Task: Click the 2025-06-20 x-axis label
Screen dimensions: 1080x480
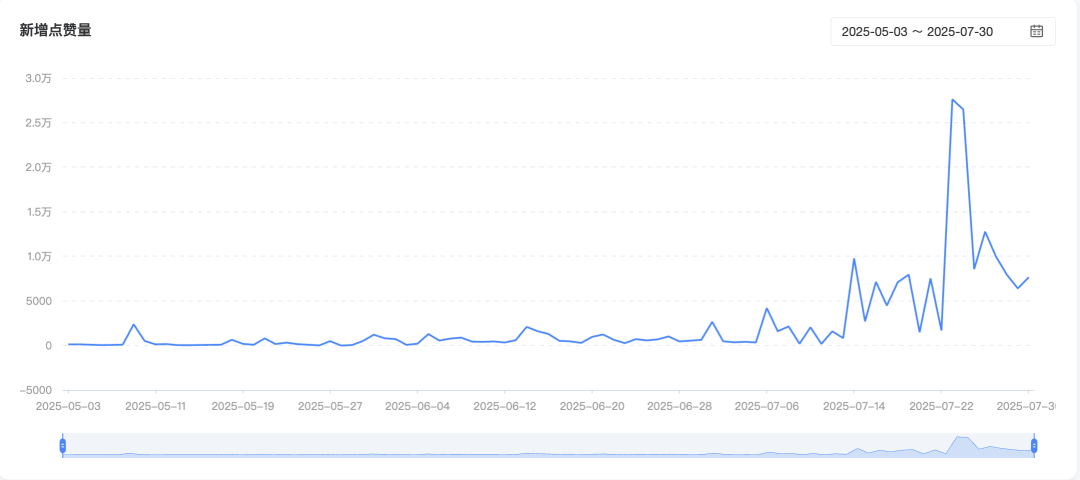Action: (592, 406)
